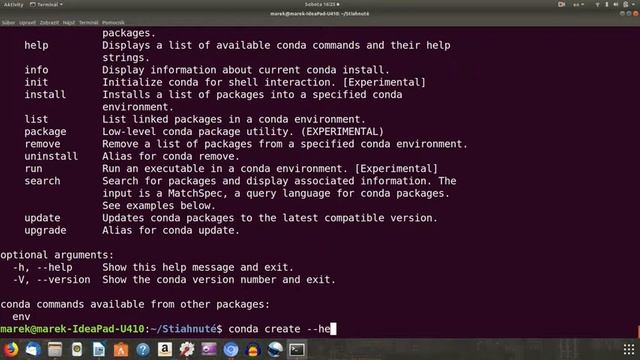Image resolution: width=640 pixels, height=360 pixels.
Task: Click the 'list' command name
Action: [36, 119]
